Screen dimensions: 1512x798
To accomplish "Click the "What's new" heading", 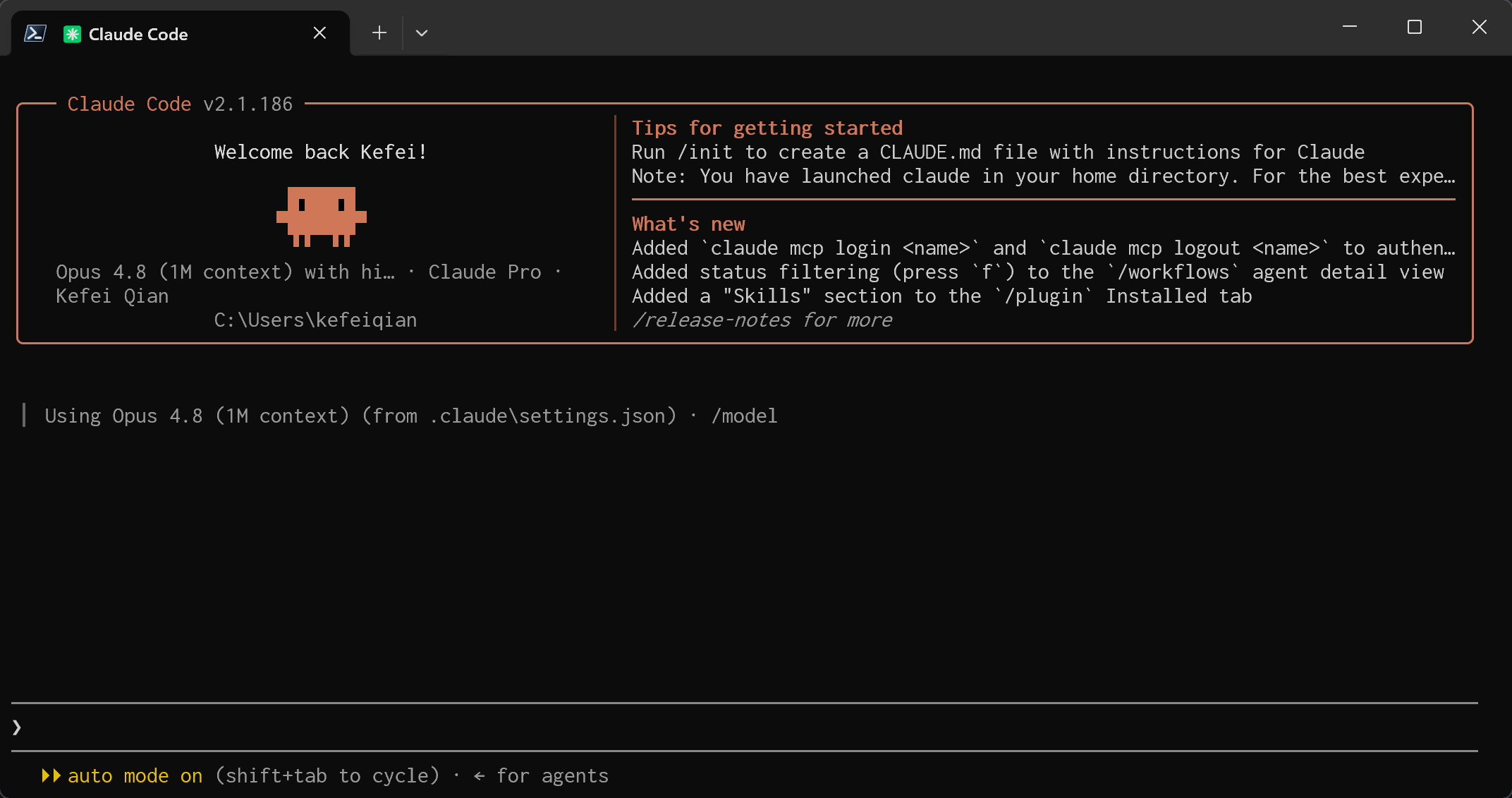I will coord(688,224).
